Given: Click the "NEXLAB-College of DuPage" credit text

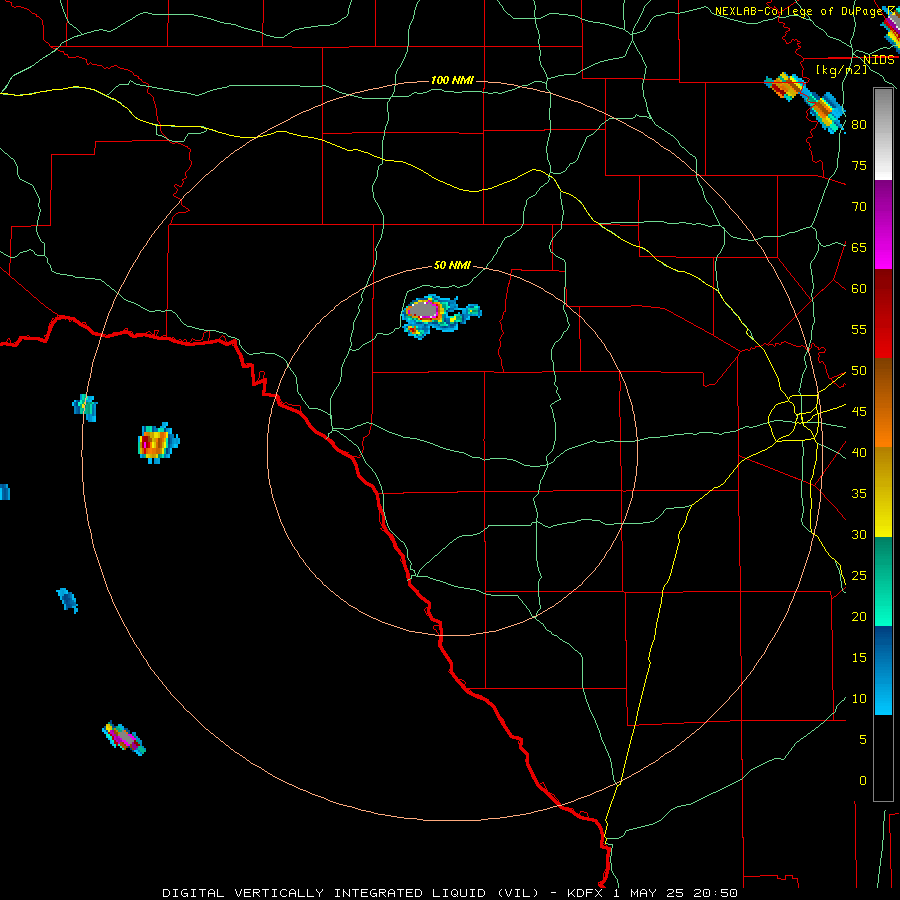Looking at the screenshot, I should (798, 11).
